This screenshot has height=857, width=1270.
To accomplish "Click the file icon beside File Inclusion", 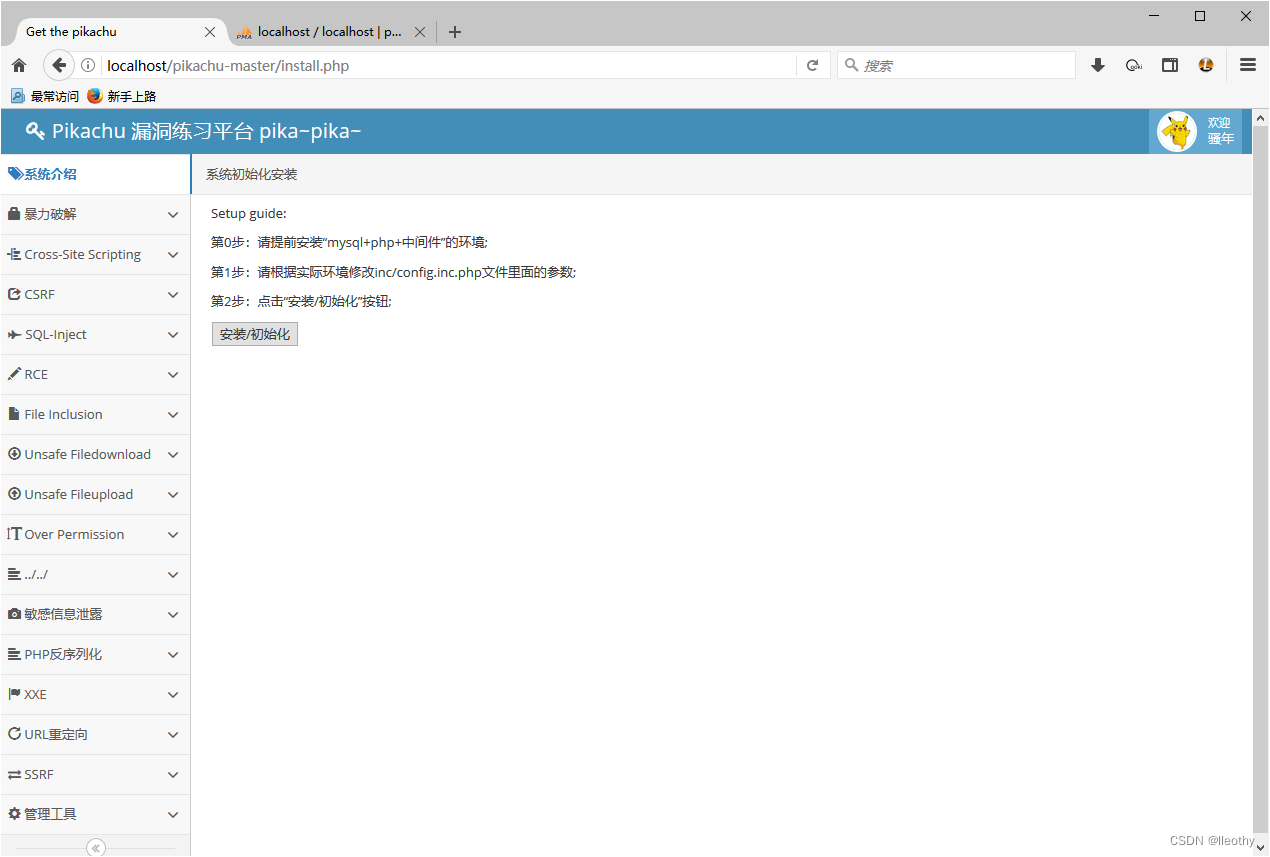I will (x=14, y=414).
